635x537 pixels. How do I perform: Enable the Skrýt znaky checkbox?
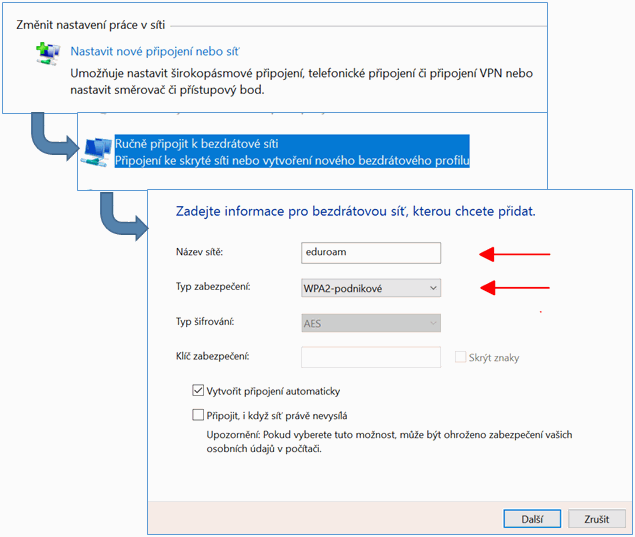click(x=461, y=357)
